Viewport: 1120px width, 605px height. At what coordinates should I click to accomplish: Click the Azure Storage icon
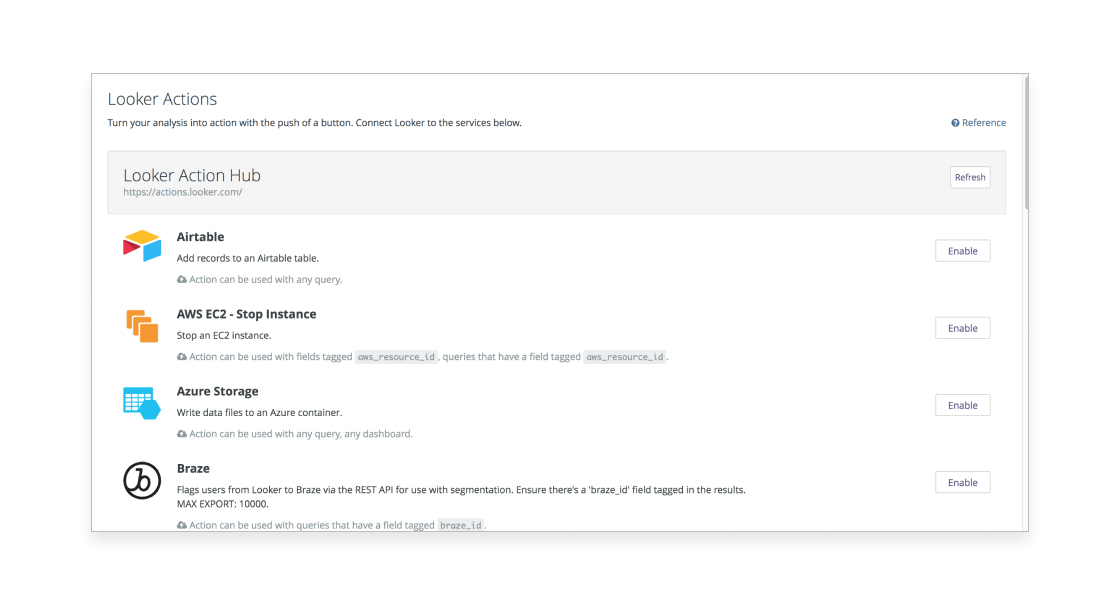click(x=141, y=404)
